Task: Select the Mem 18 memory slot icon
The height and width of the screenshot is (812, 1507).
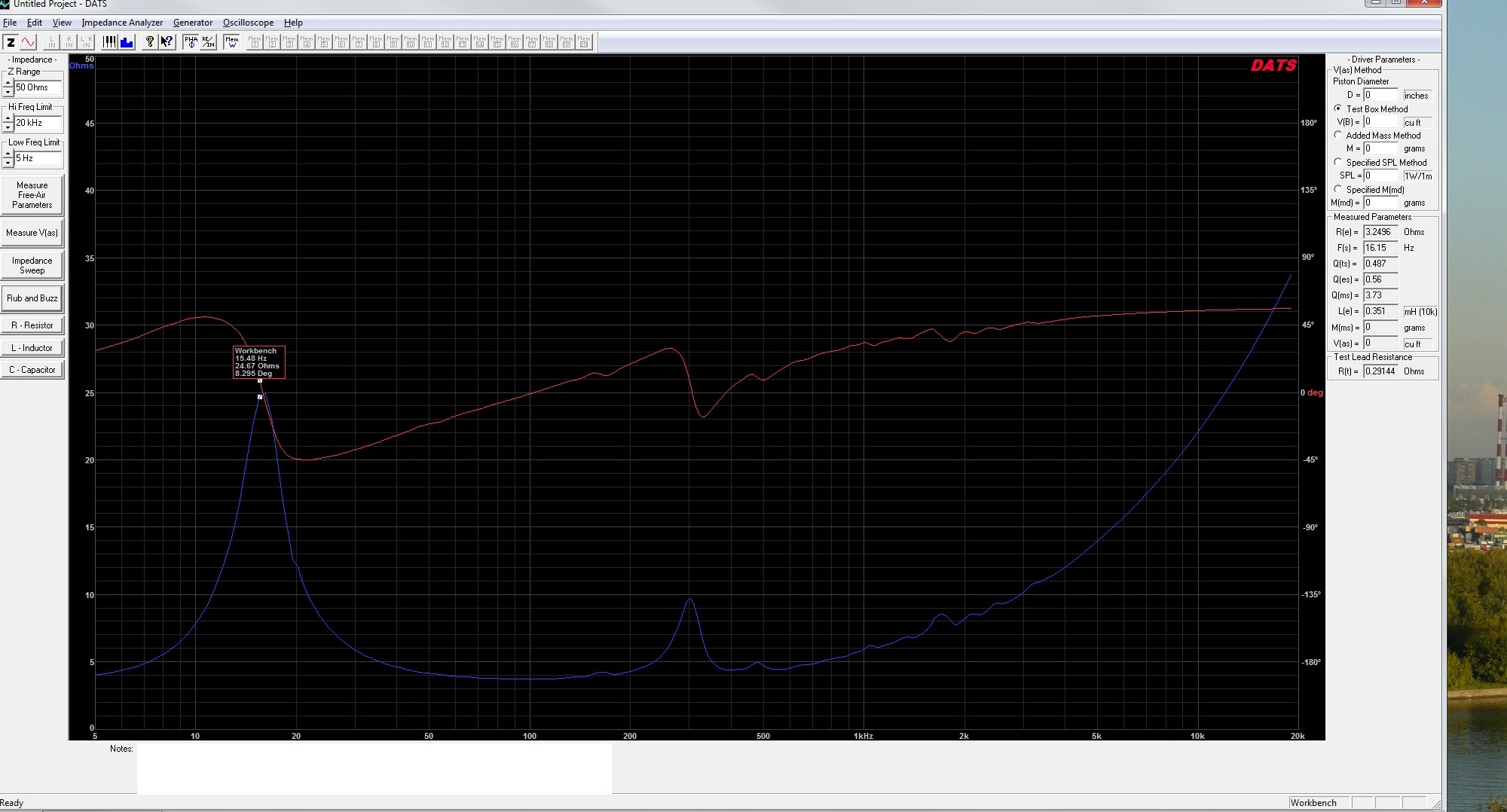Action: click(x=549, y=42)
